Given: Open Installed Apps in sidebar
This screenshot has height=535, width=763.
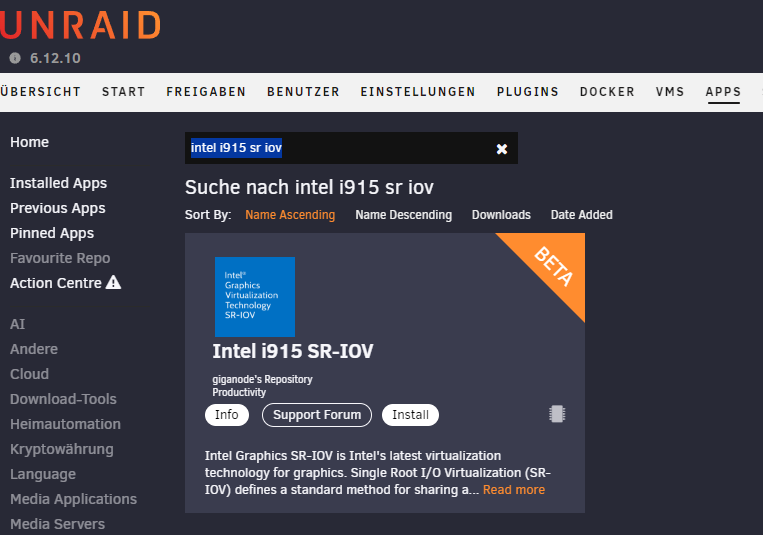Looking at the screenshot, I should [x=58, y=183].
